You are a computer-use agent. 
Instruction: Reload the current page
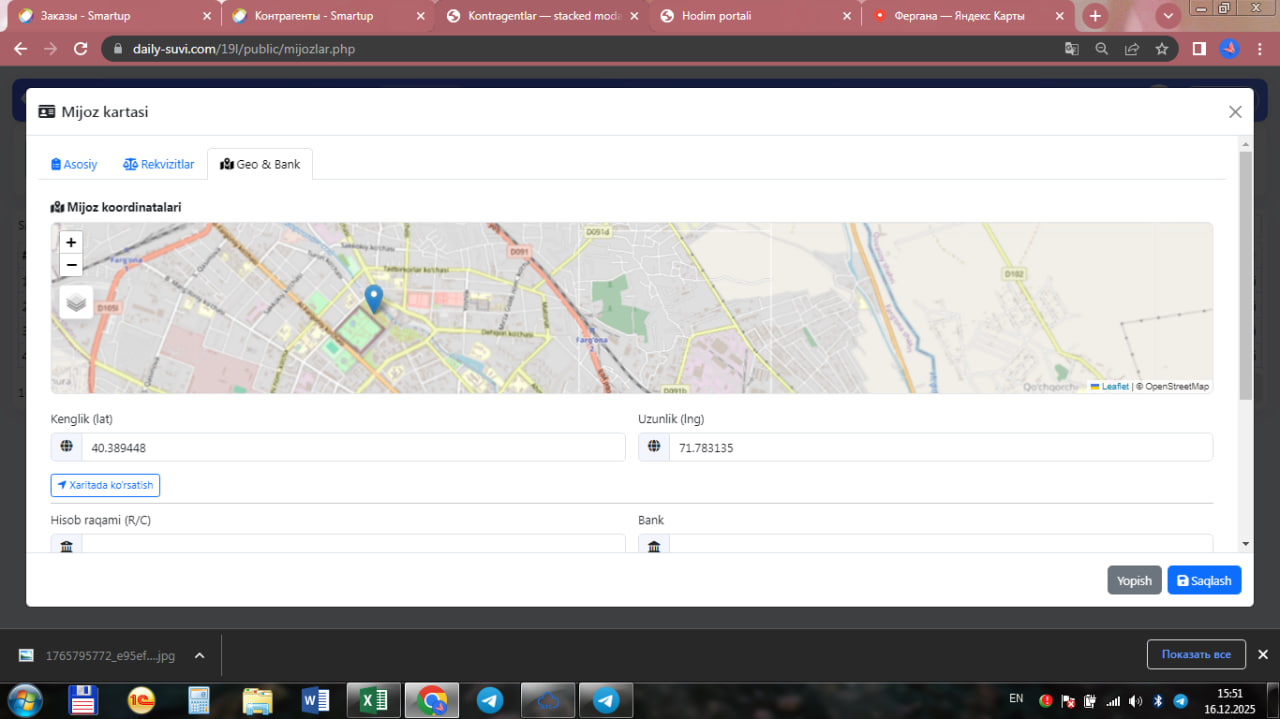coord(82,49)
